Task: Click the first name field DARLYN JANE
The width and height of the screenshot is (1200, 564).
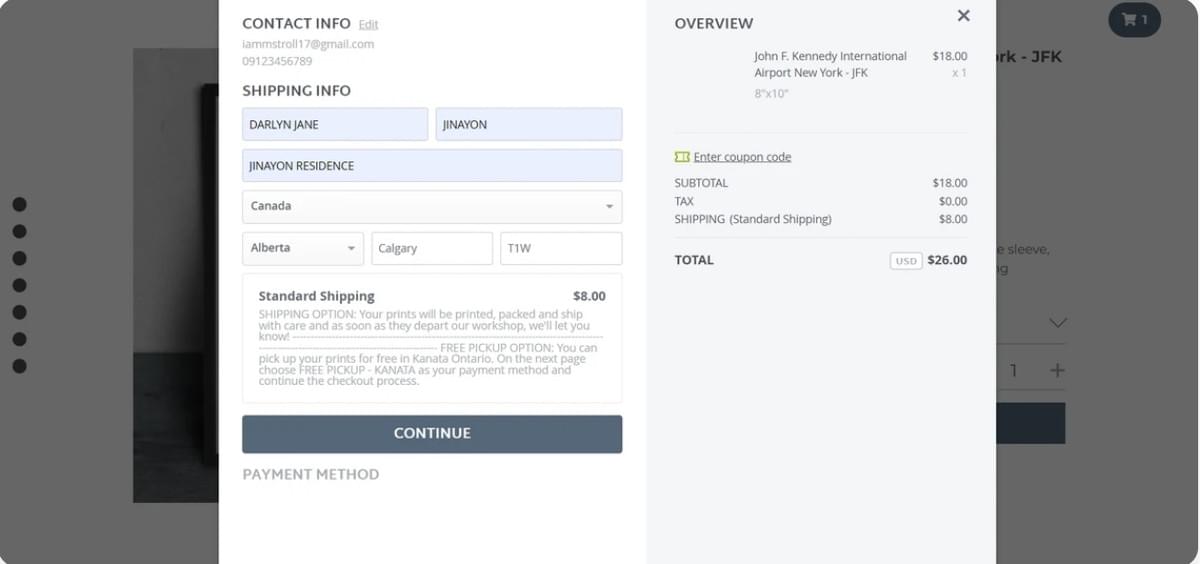Action: [334, 124]
